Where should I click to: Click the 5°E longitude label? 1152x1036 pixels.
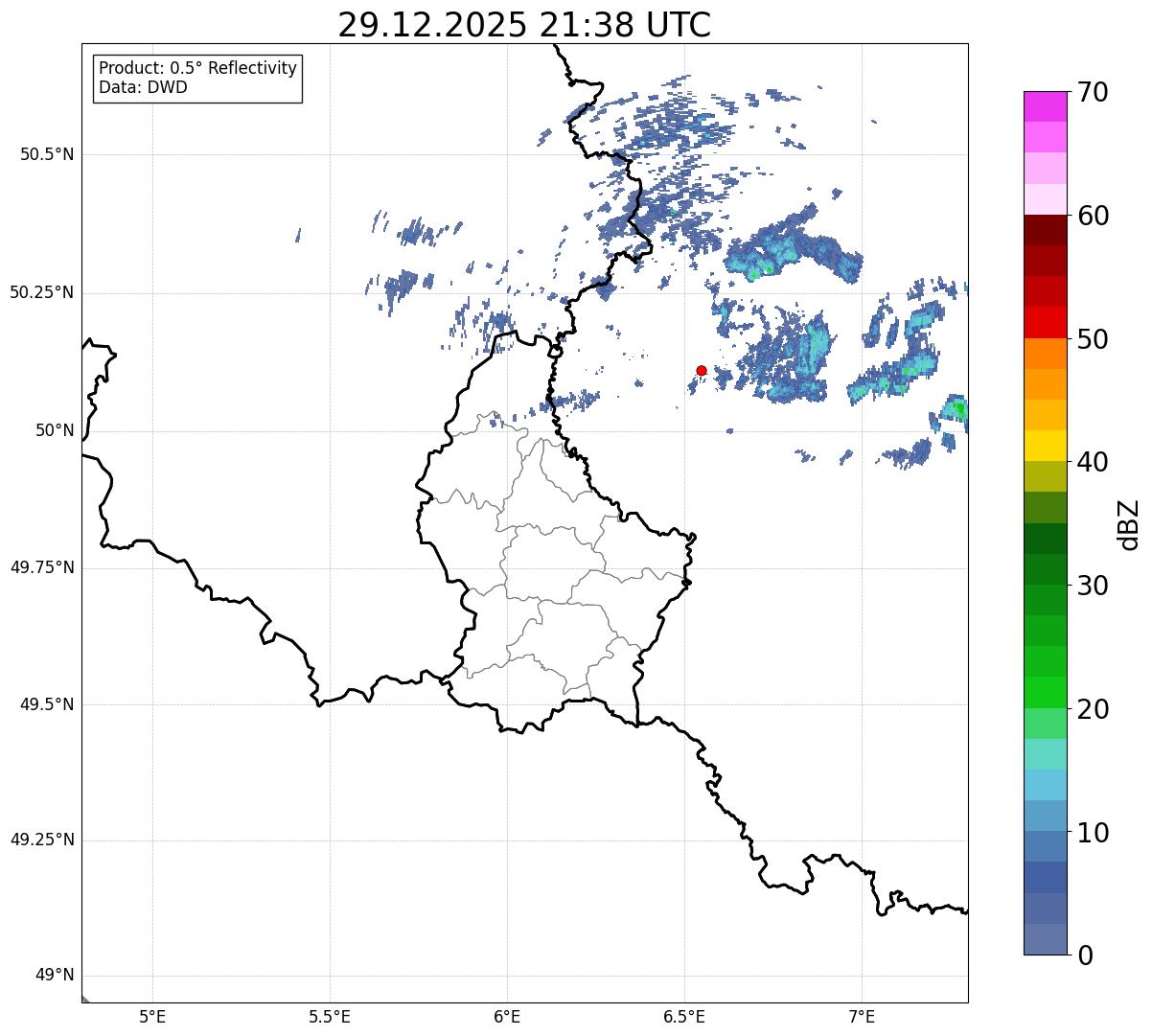152,1016
